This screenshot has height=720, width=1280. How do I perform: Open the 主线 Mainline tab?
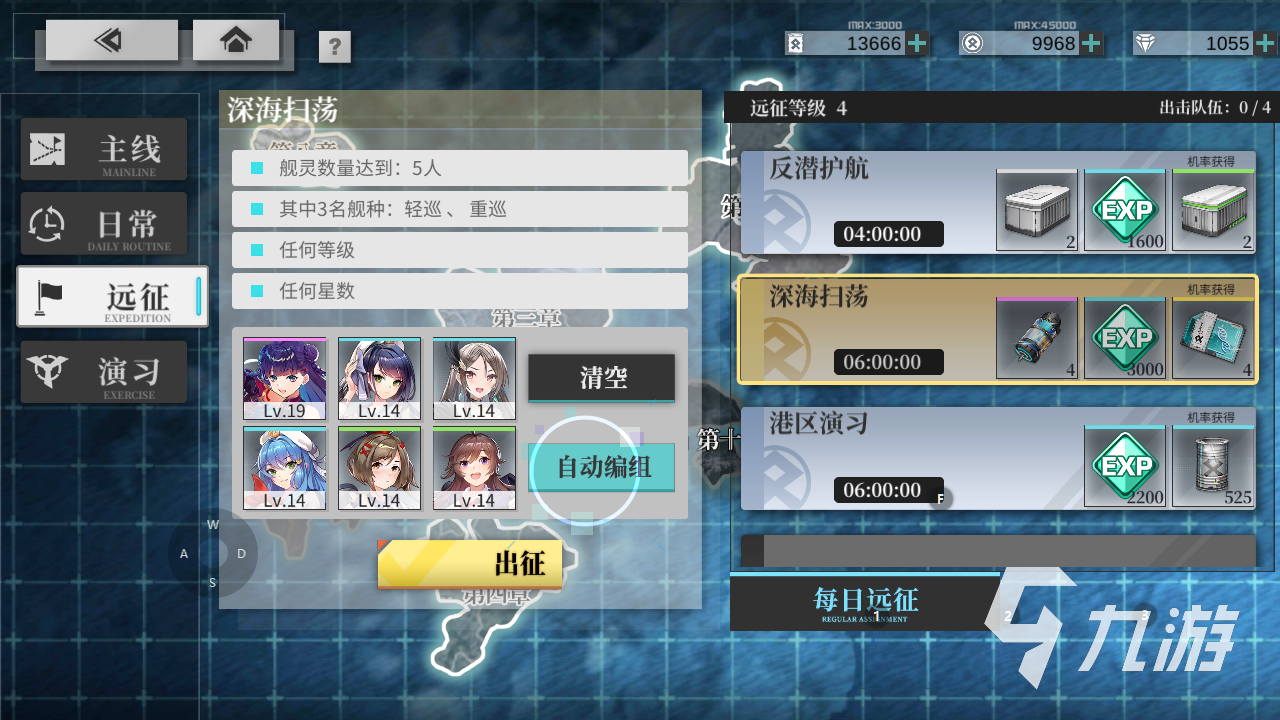point(104,149)
